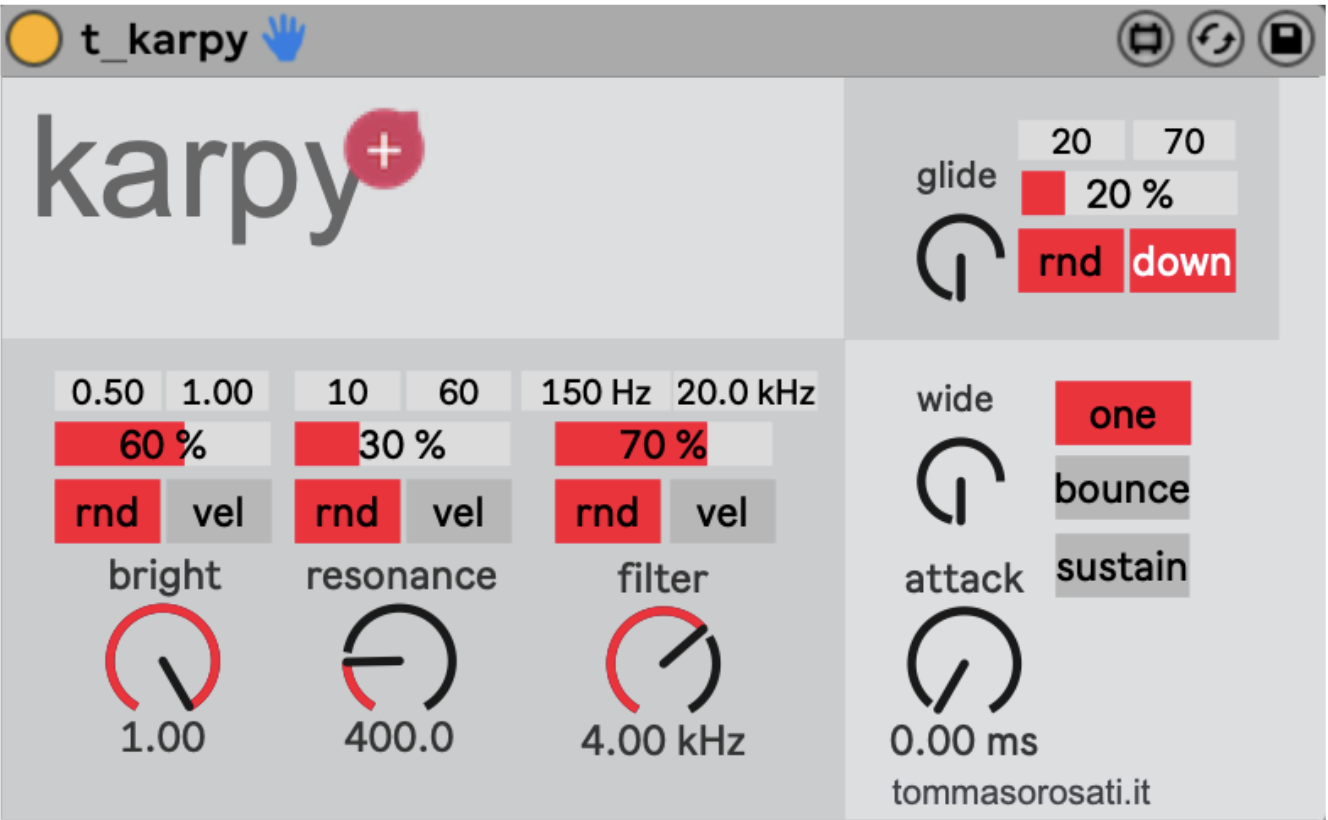1328x820 pixels.
Task: Click the hot-swap preset circular arrows icon
Action: pos(1215,41)
